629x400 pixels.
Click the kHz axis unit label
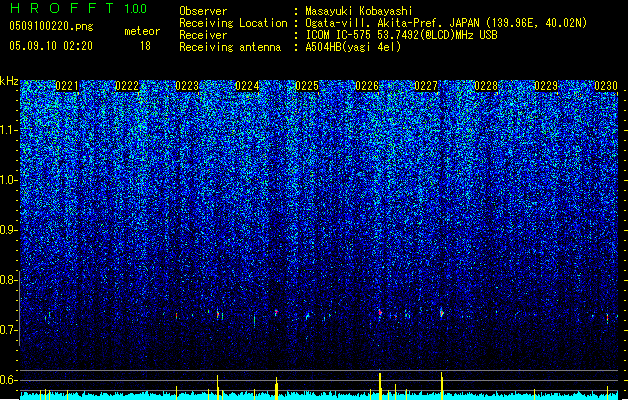click(9, 81)
